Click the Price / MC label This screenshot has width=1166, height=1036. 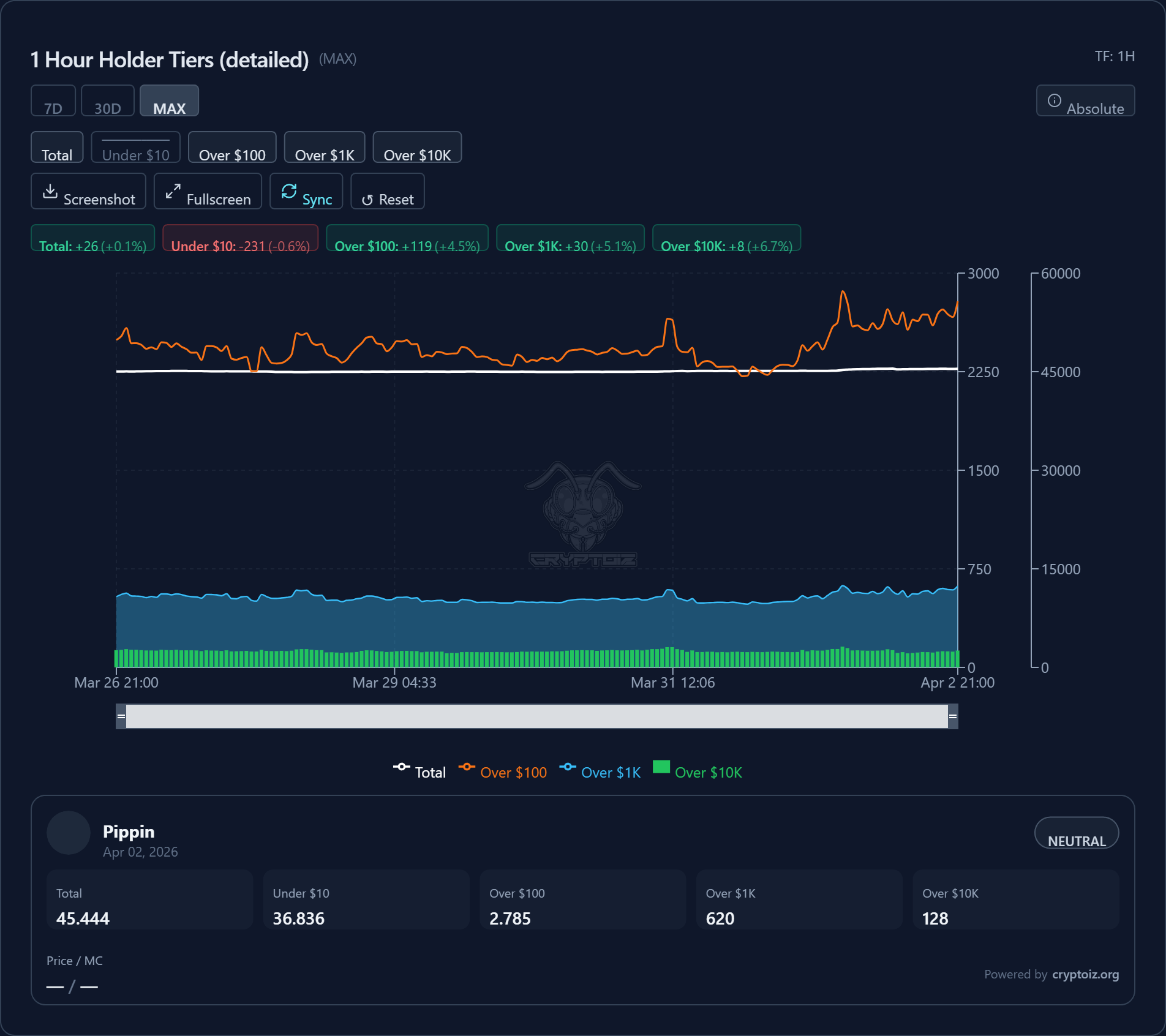pyautogui.click(x=75, y=961)
